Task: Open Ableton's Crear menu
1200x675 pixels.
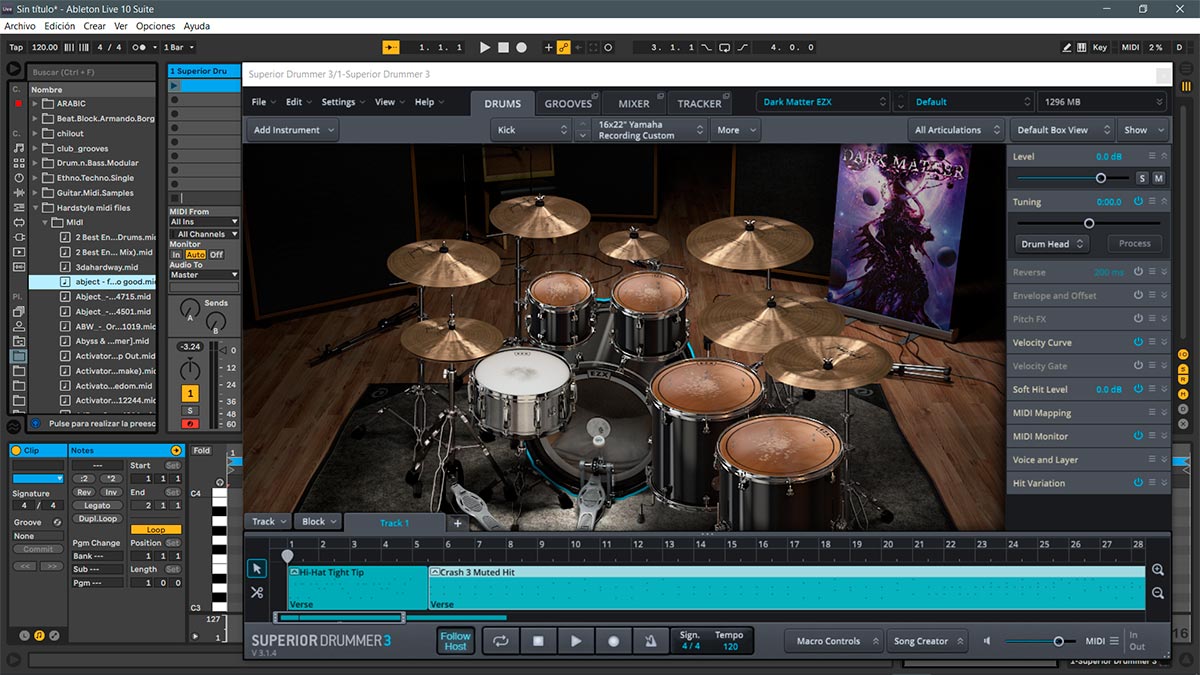Action: [x=94, y=26]
